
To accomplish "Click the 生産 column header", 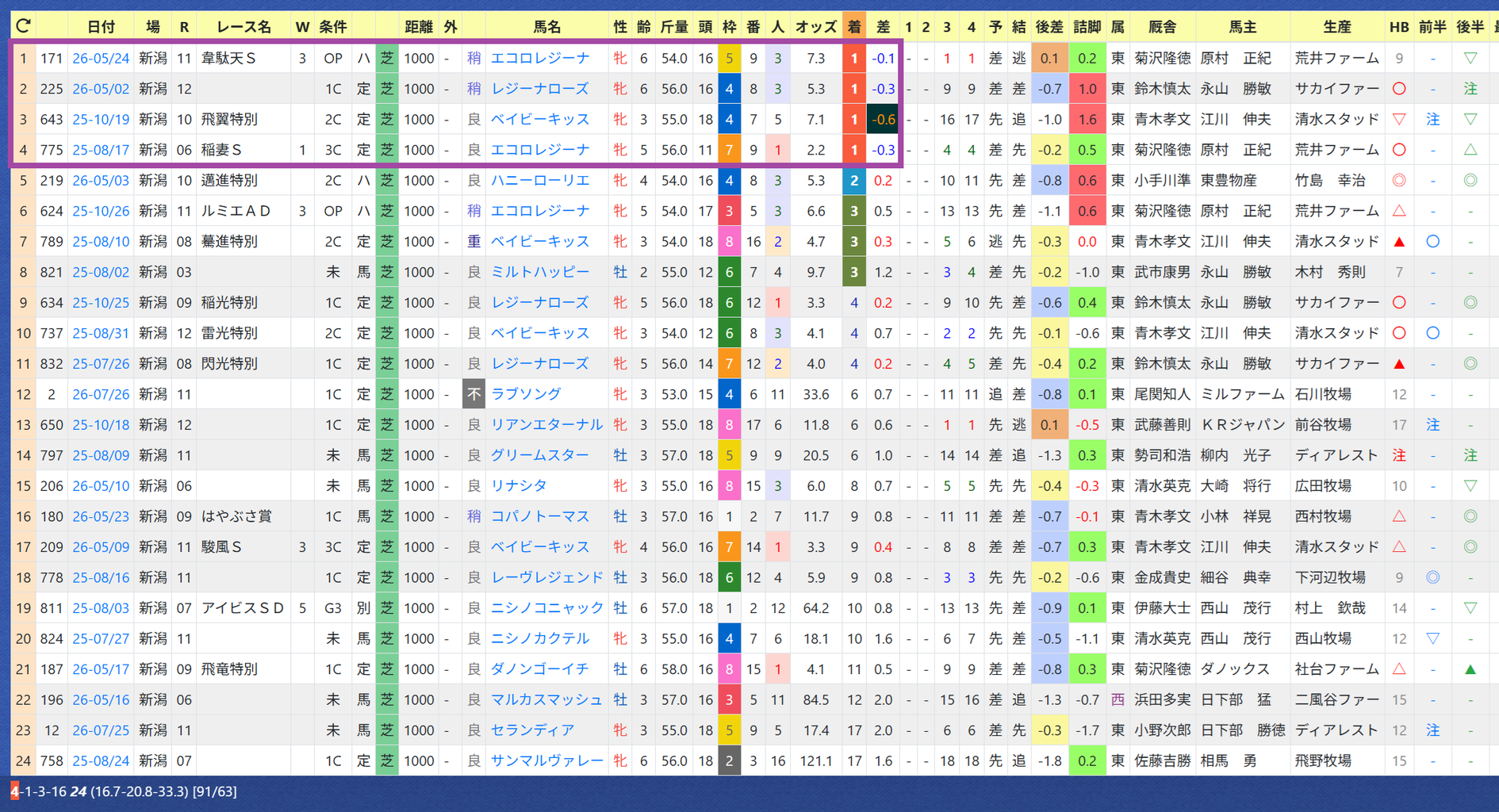I will click(1337, 26).
